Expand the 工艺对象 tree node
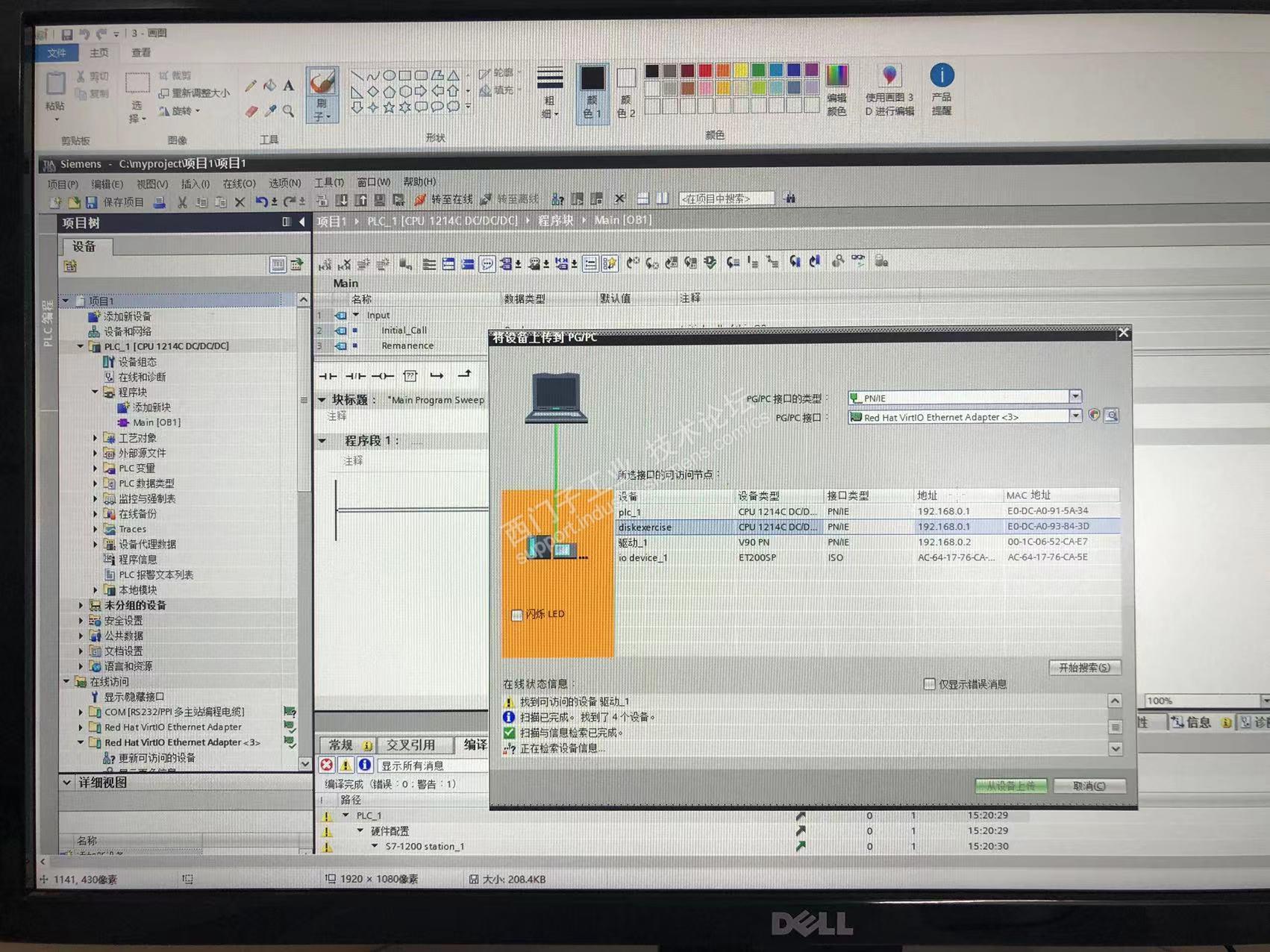 95,438
